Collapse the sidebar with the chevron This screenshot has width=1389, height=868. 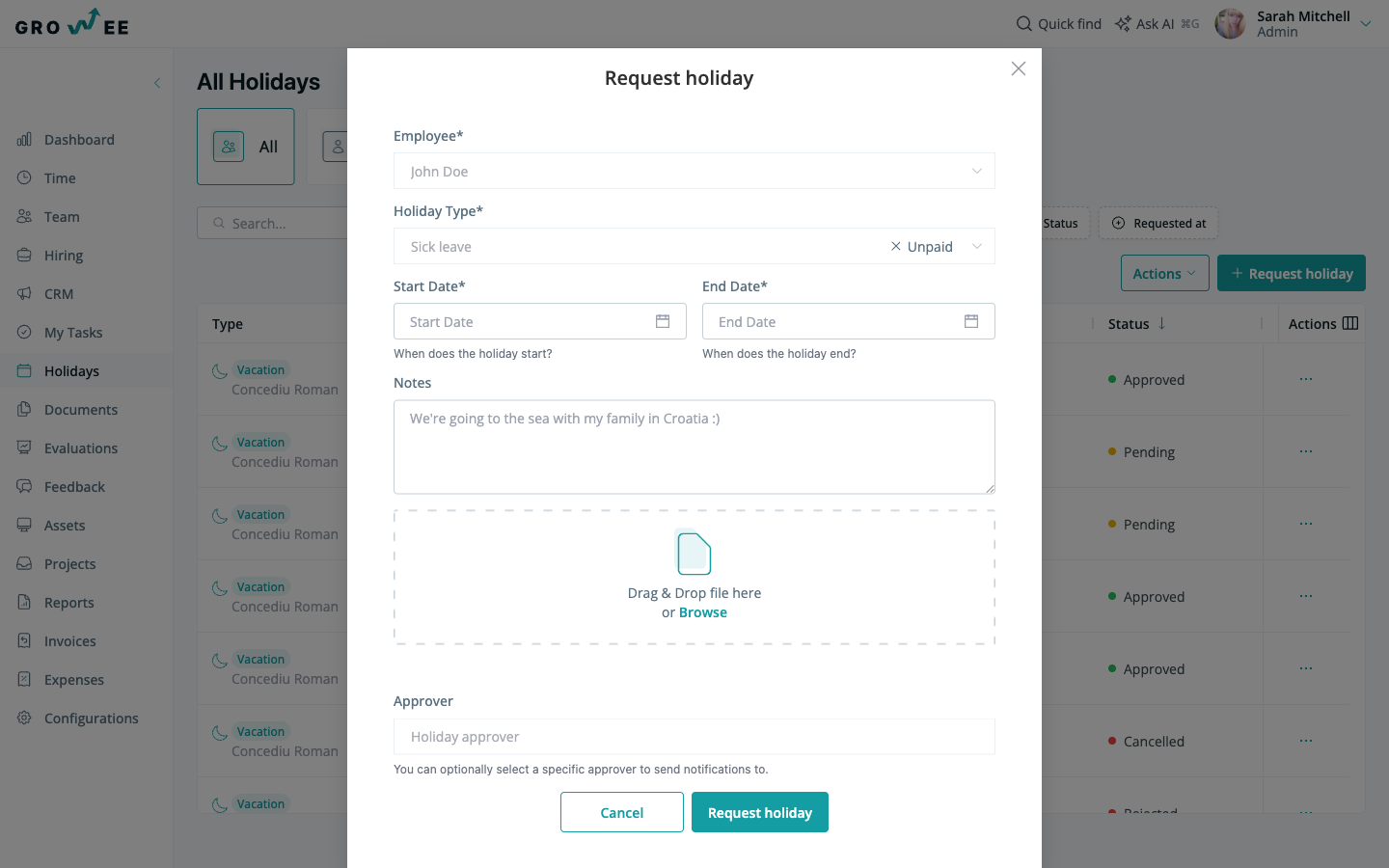click(157, 83)
